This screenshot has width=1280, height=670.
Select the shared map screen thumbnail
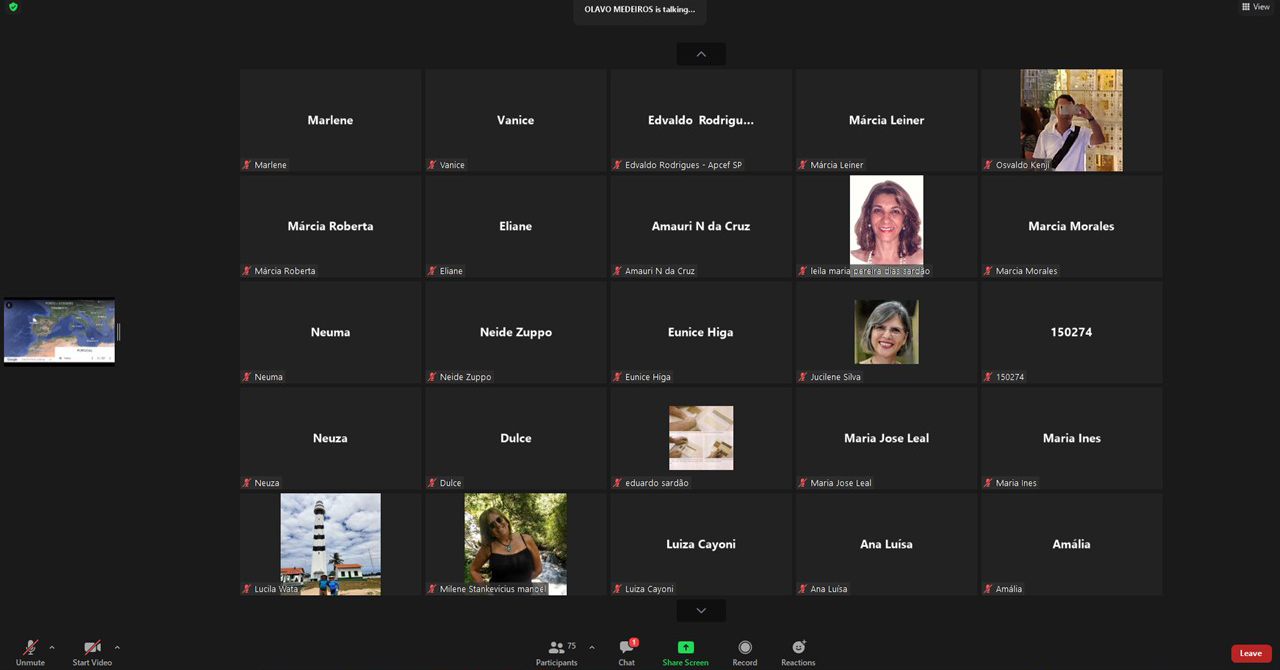[59, 331]
